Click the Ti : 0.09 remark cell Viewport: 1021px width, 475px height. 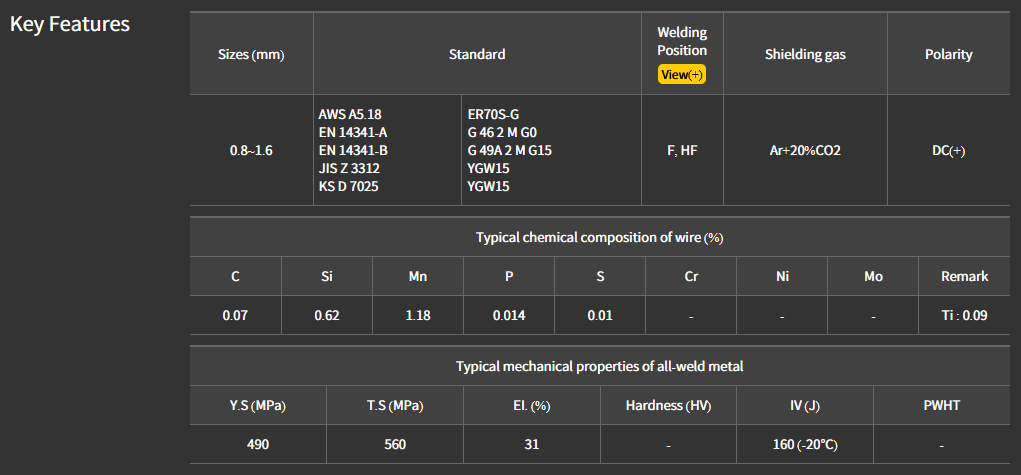[x=965, y=315]
